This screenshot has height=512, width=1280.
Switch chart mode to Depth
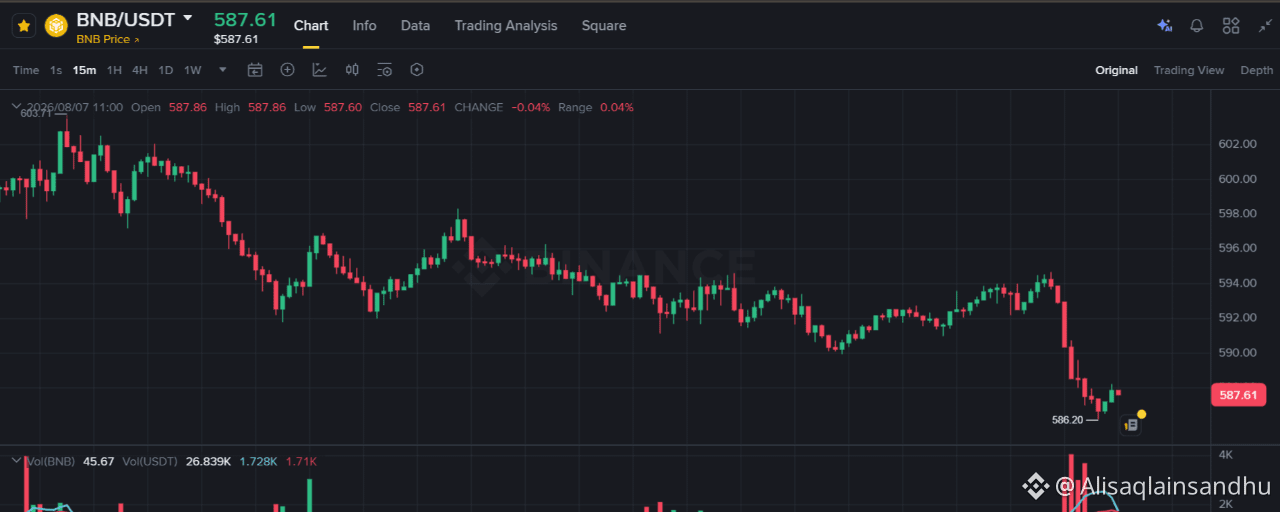(1257, 70)
